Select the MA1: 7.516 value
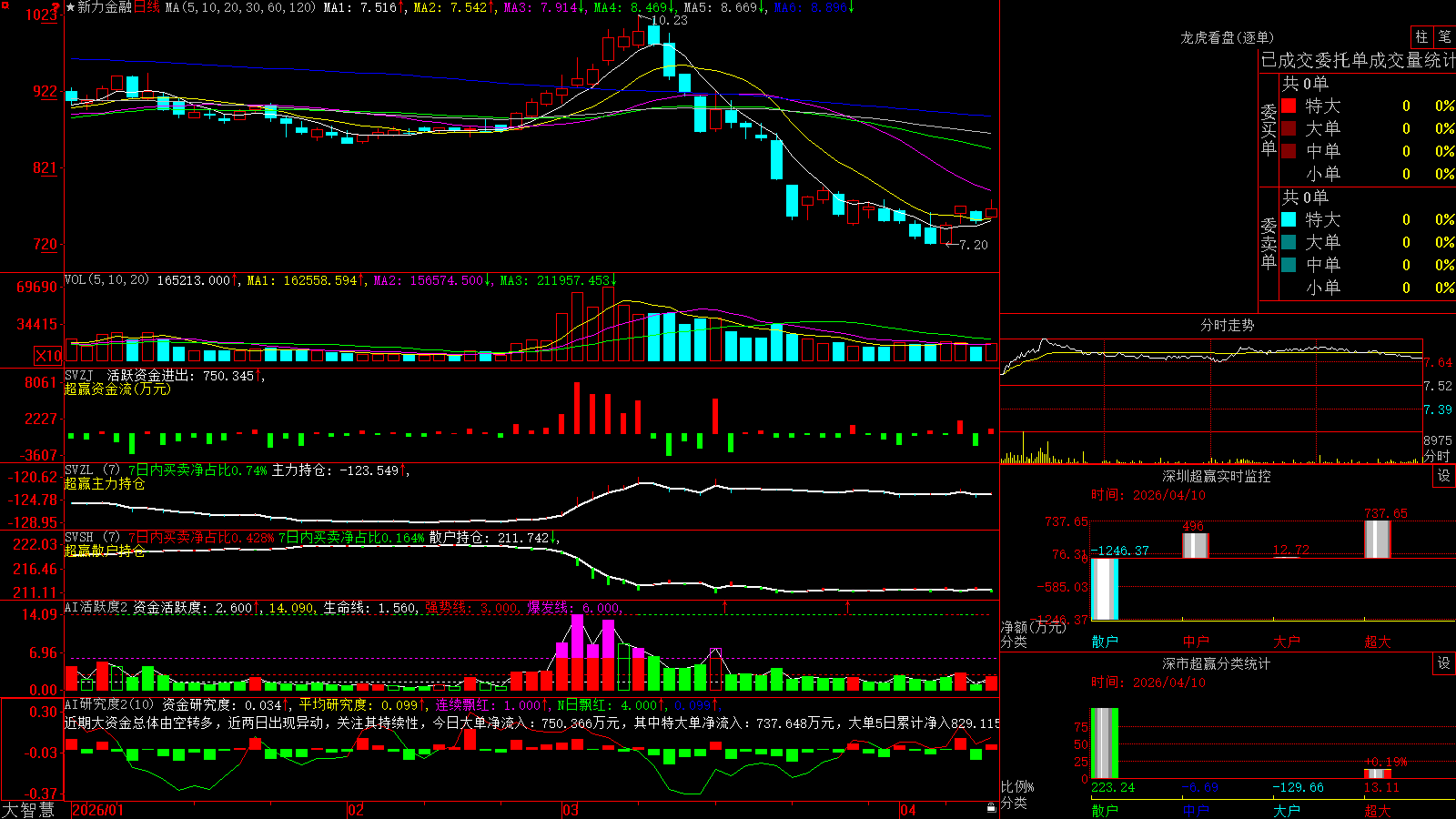 pyautogui.click(x=360, y=7)
